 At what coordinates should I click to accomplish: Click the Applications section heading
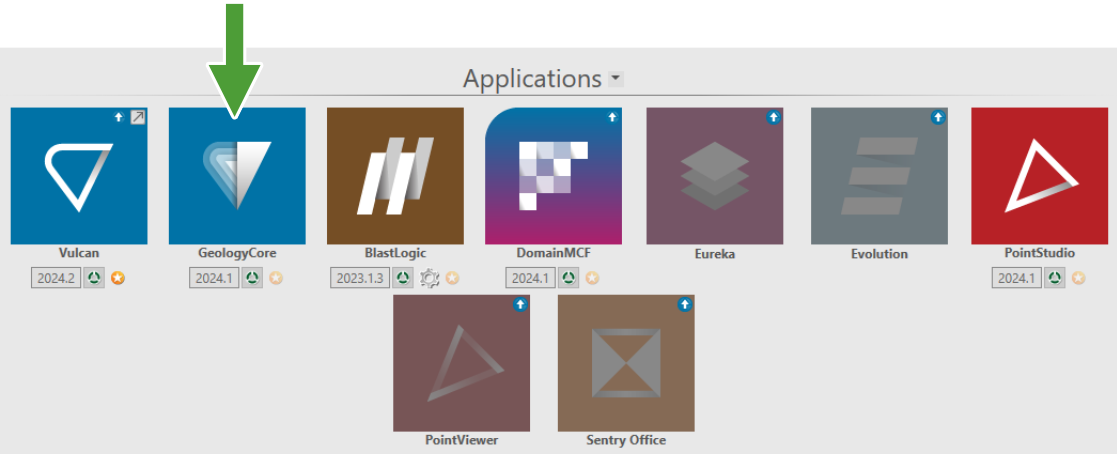532,78
